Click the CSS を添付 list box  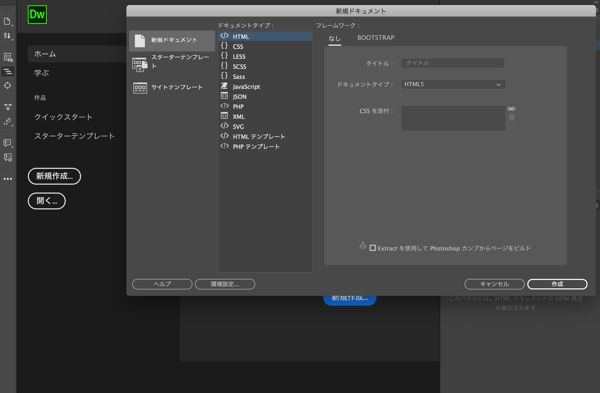tap(453, 118)
